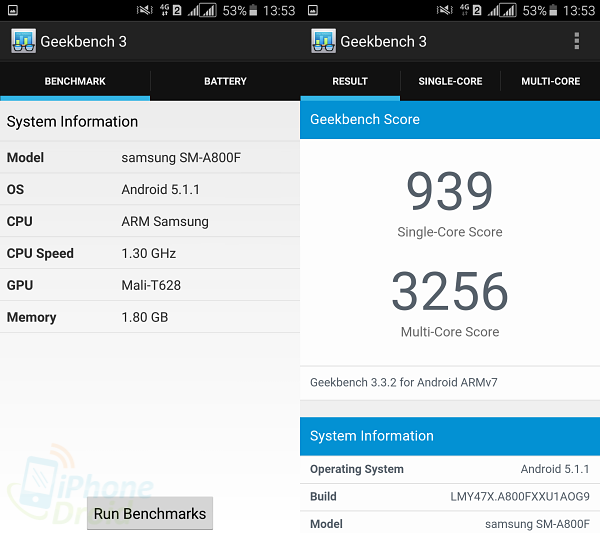Tap the Model row on the result screen

(x=450, y=523)
